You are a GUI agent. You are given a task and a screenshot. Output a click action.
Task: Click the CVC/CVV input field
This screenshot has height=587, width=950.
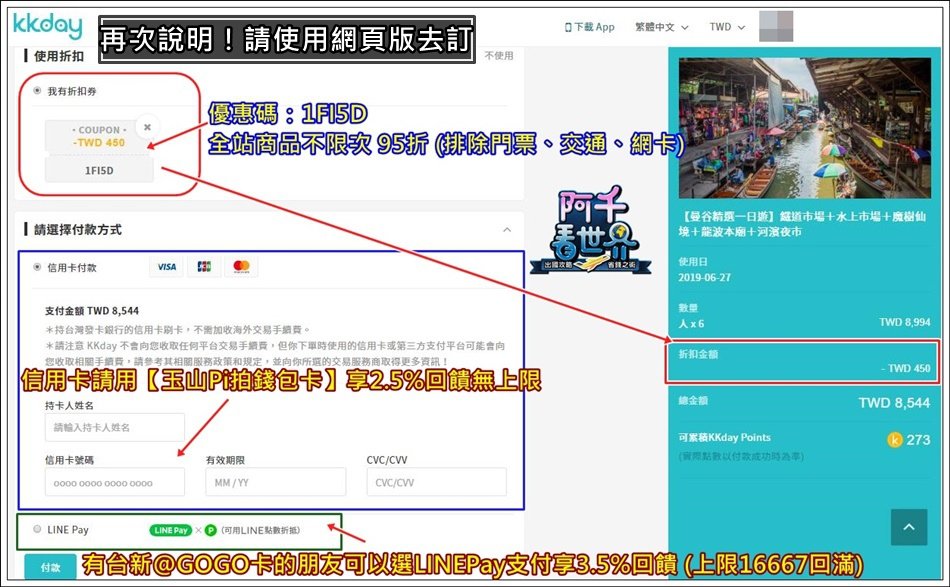436,483
